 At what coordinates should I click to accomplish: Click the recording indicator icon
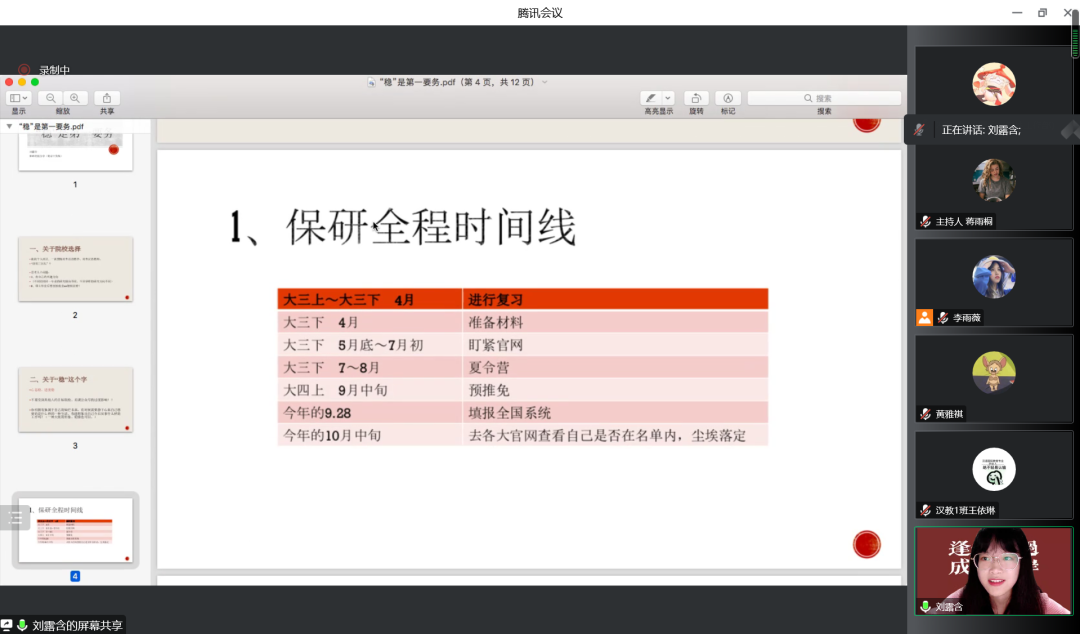[x=24, y=70]
